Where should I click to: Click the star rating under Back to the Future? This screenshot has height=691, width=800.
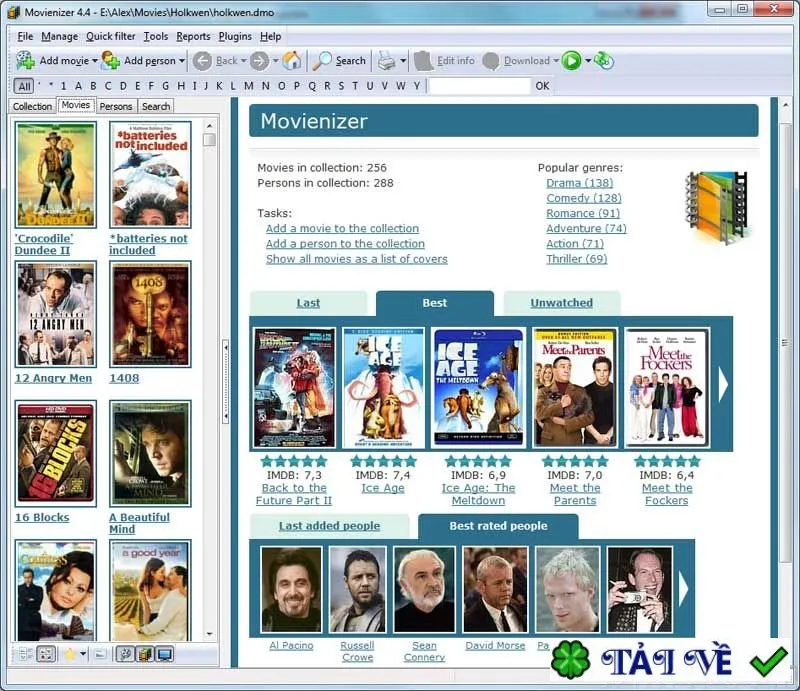tap(294, 462)
